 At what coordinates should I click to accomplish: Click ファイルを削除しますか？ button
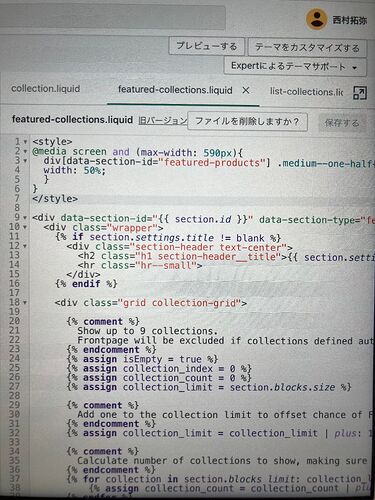247,121
